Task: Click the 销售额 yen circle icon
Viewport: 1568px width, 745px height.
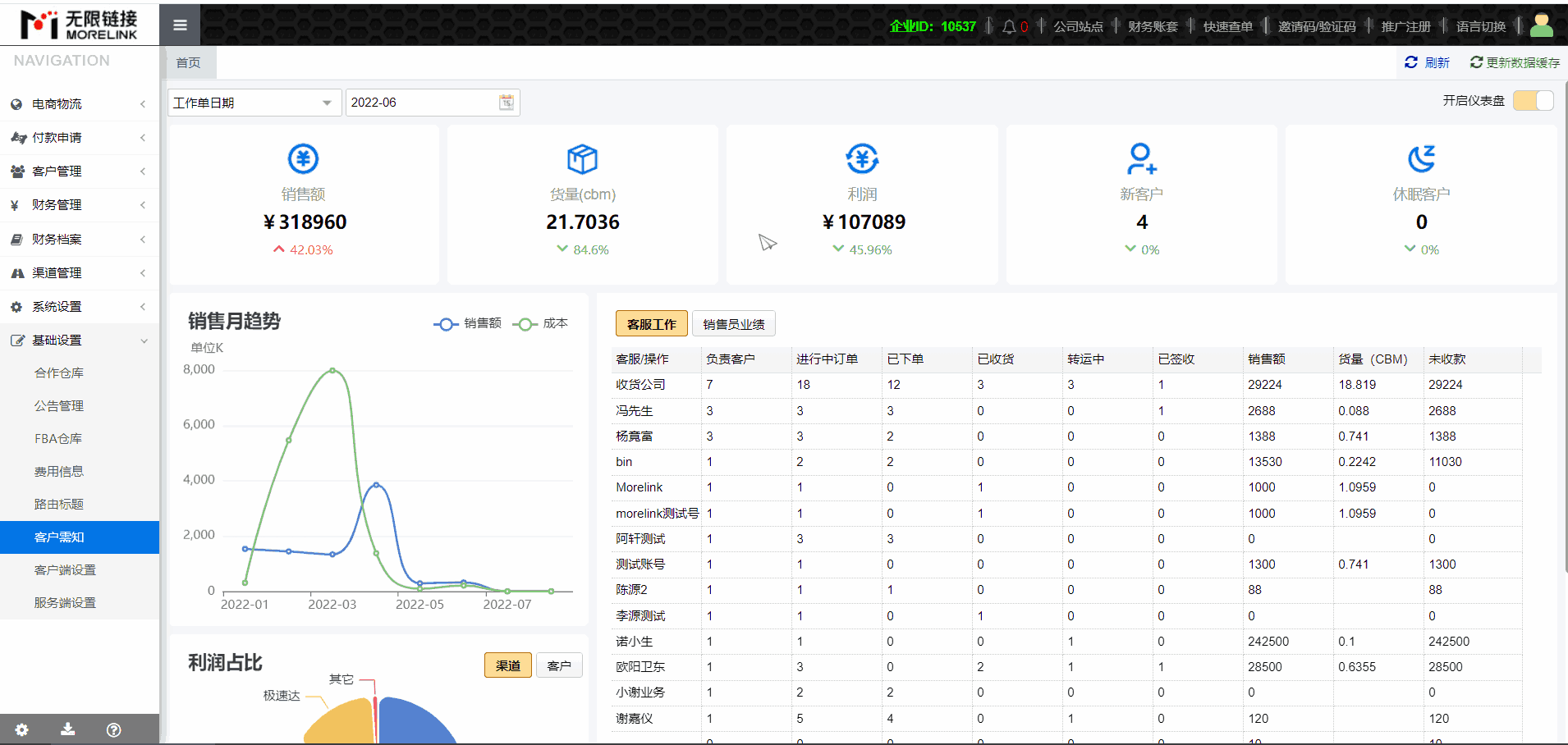Action: (x=303, y=158)
